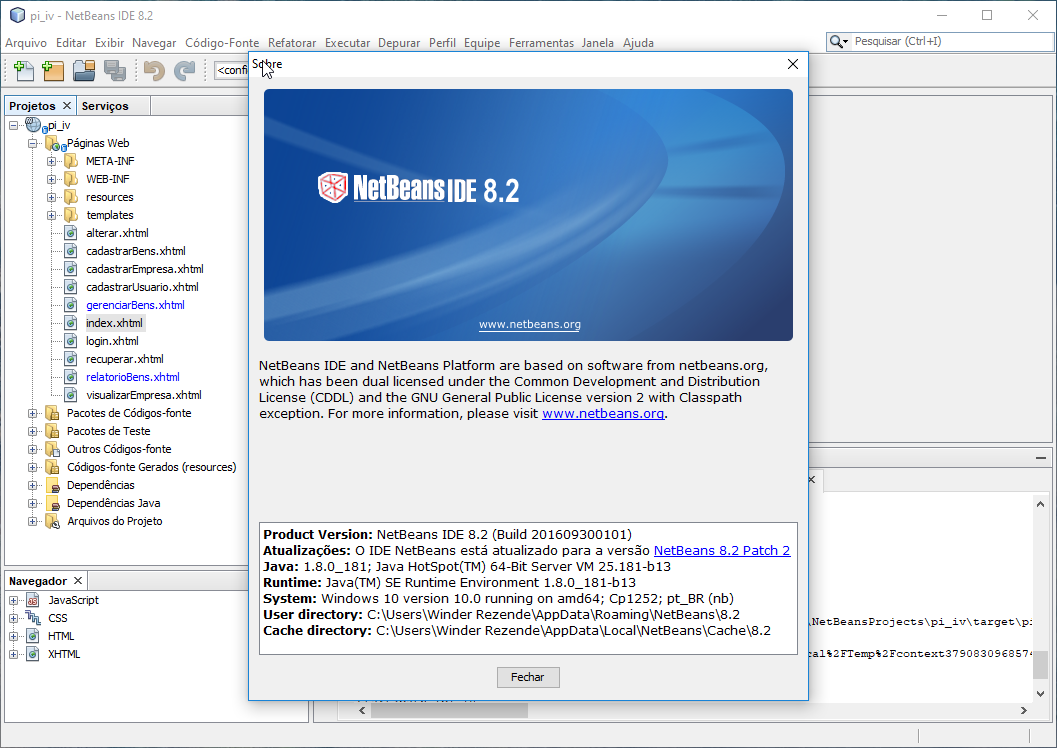
Task: Click the NetBeans logo cube in splash
Action: 332,187
